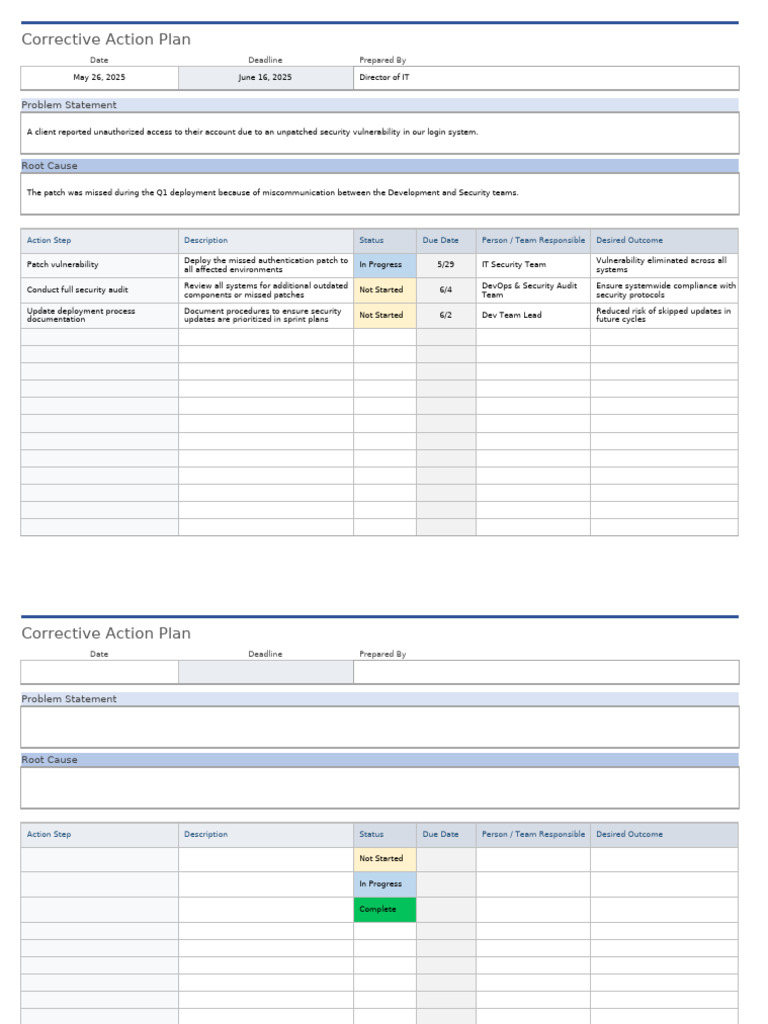Select 'Vulnerability eliminated across all systems' outcome
The width and height of the screenshot is (768, 1024).
click(x=664, y=265)
